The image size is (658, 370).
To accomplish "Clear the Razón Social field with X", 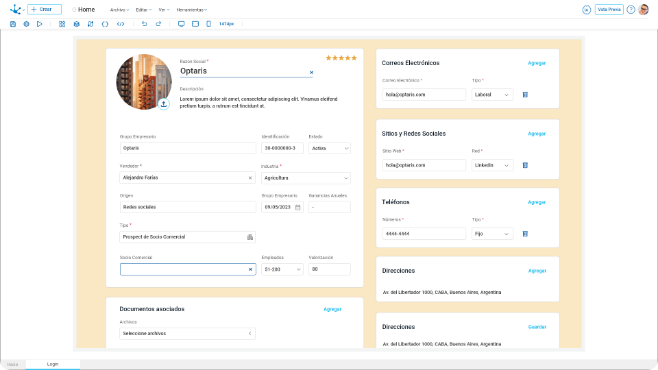I will (311, 73).
